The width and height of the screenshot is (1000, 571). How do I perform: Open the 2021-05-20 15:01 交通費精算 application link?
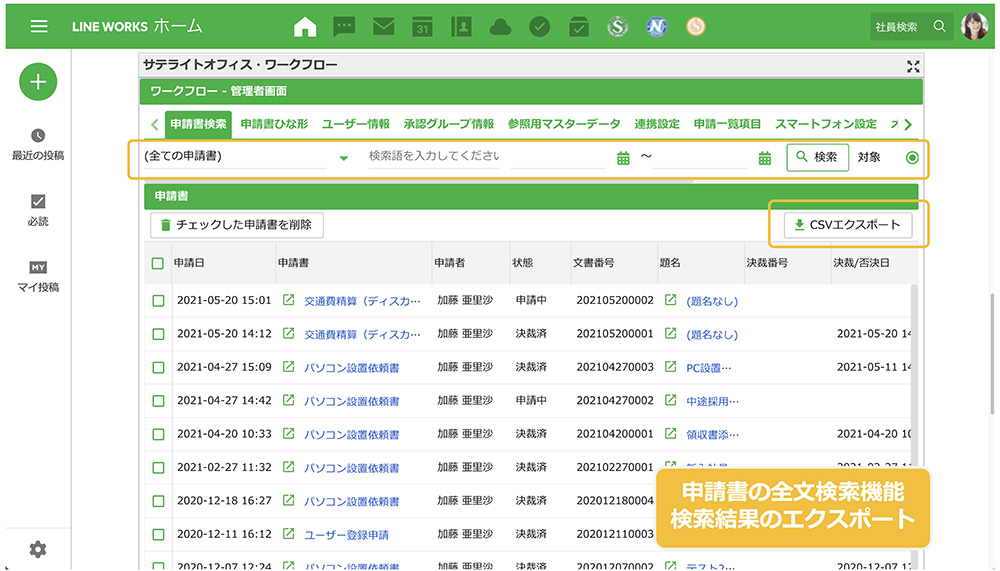click(362, 300)
